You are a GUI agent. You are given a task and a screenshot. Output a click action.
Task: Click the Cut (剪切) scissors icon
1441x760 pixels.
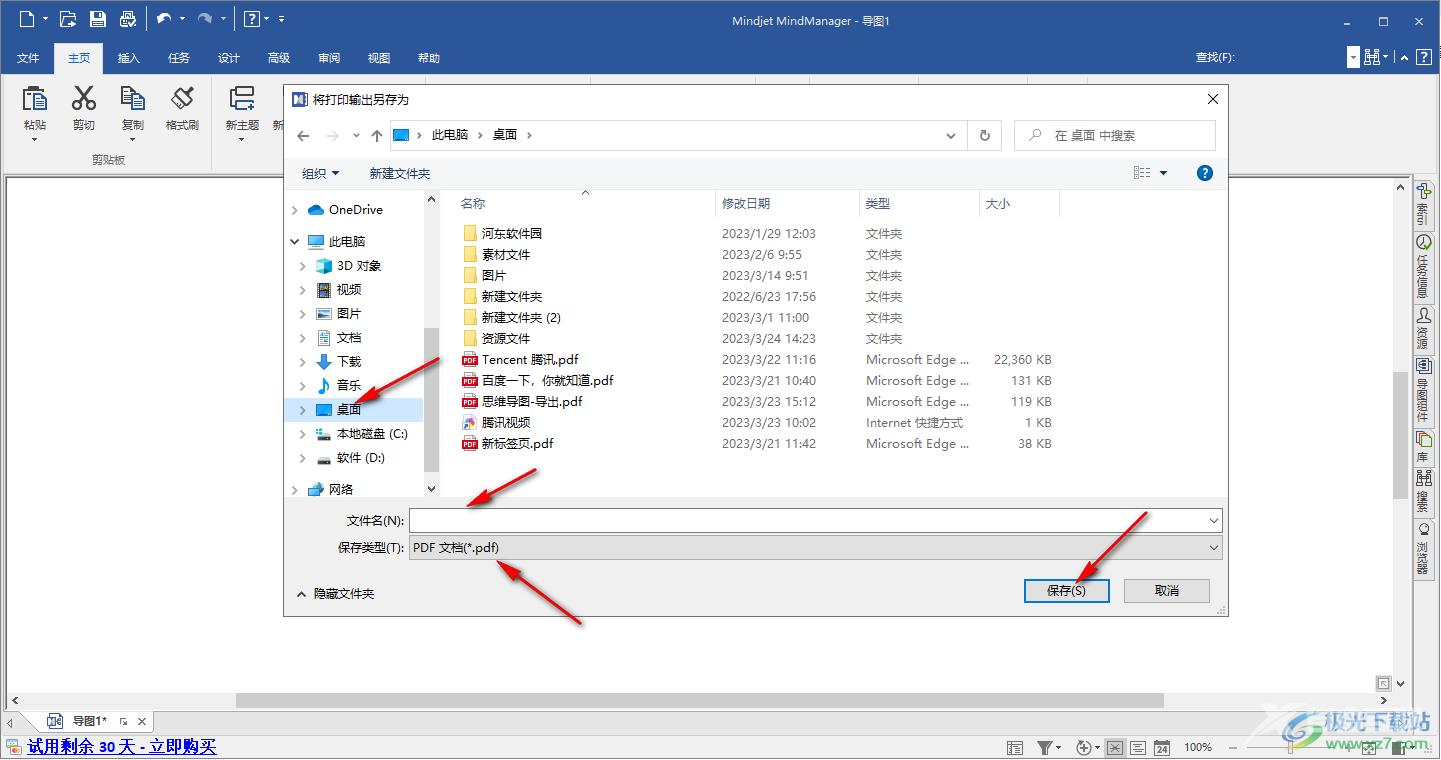click(x=84, y=98)
